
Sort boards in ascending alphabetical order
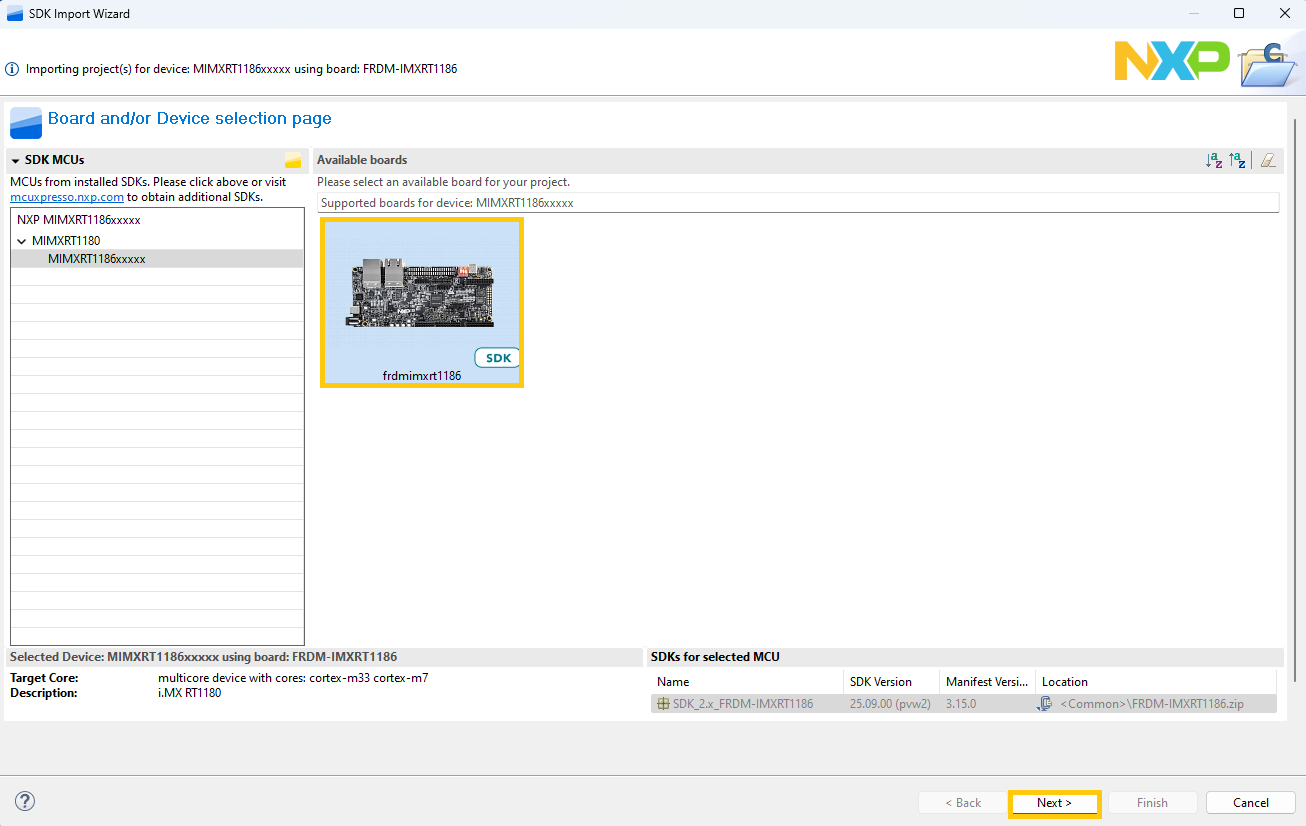click(1214, 160)
